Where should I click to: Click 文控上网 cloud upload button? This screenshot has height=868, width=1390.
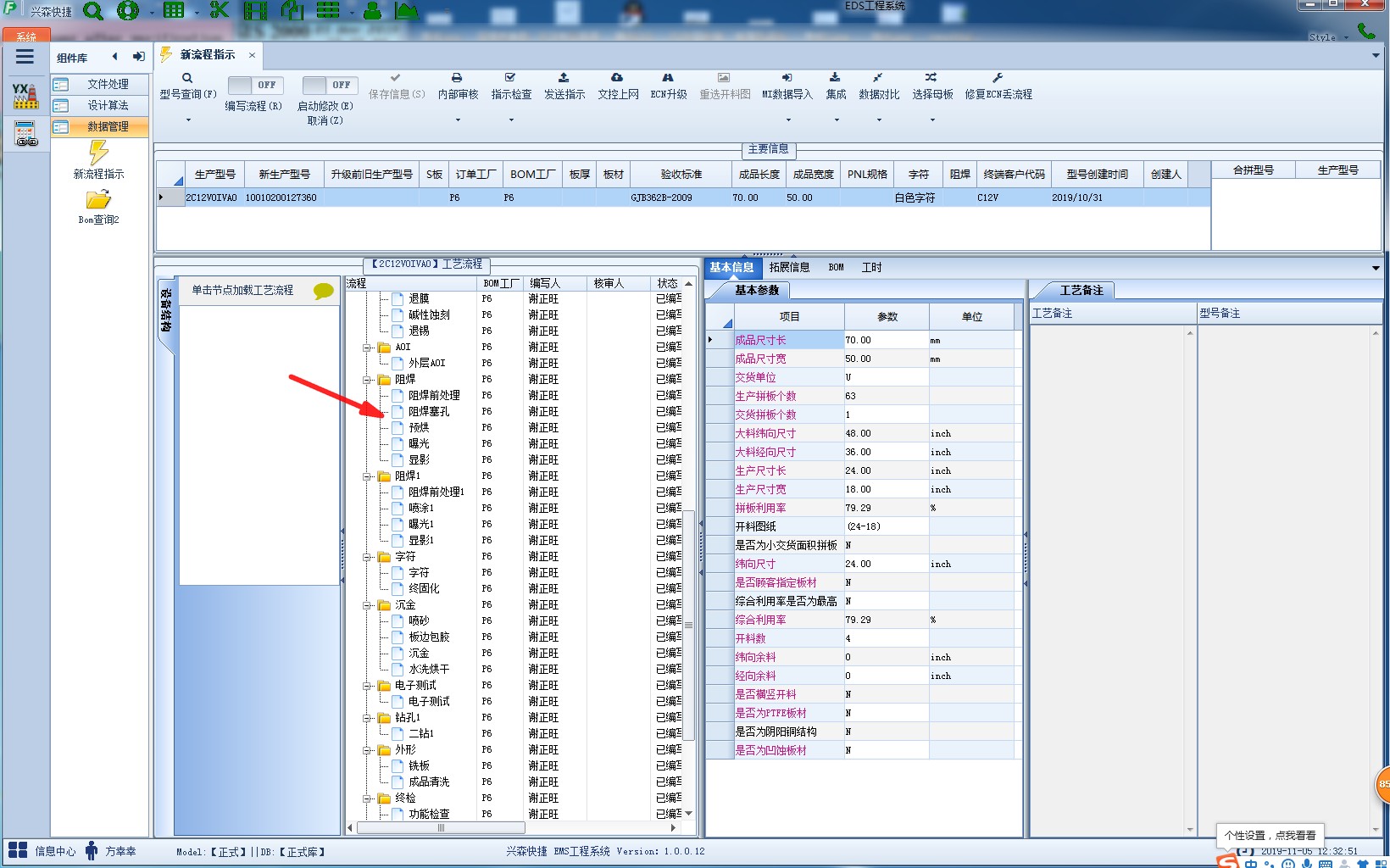618,86
